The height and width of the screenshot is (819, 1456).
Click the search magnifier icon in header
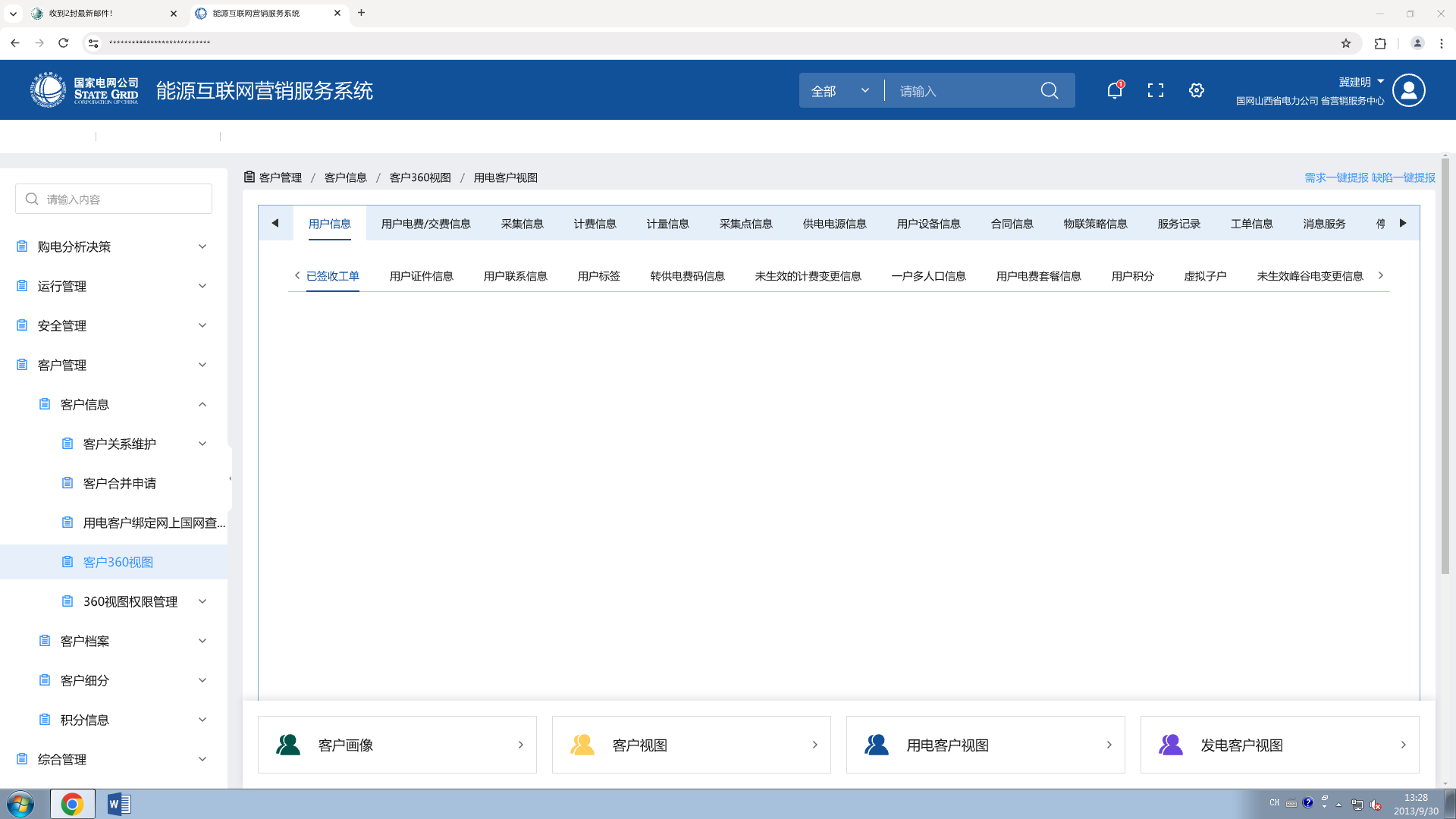pyautogui.click(x=1050, y=91)
